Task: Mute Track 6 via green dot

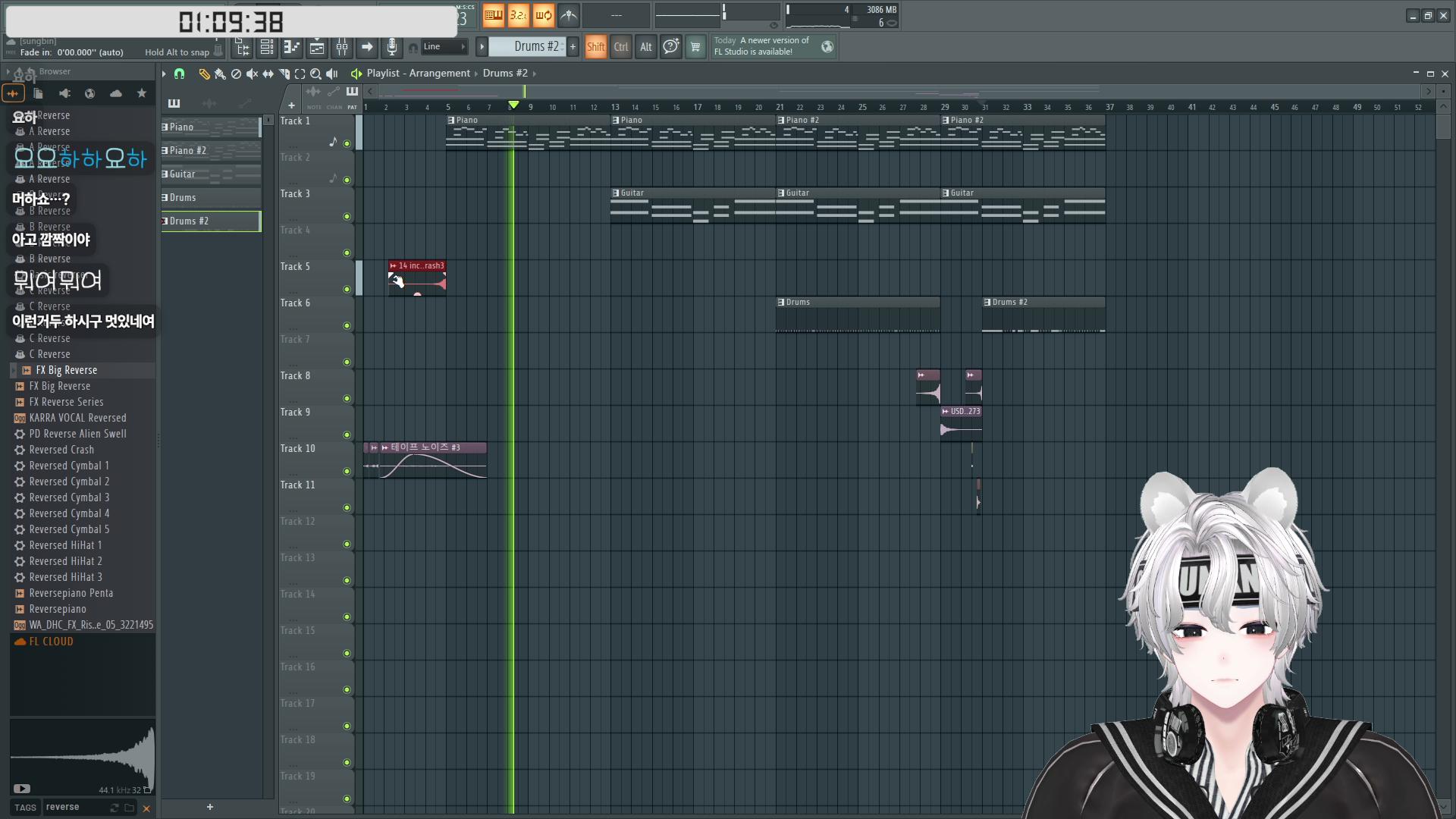Action: [347, 325]
